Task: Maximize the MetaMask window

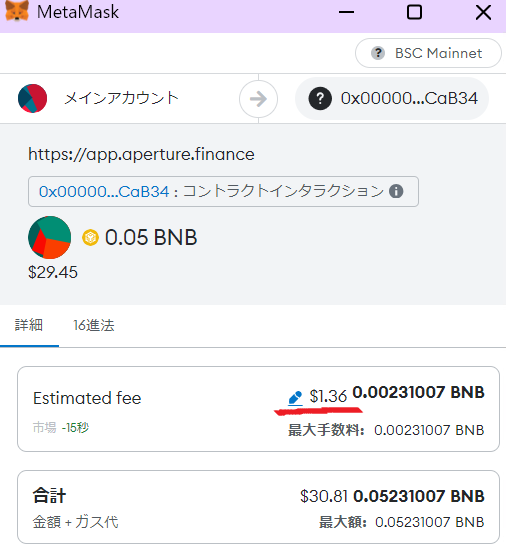Action: point(414,12)
